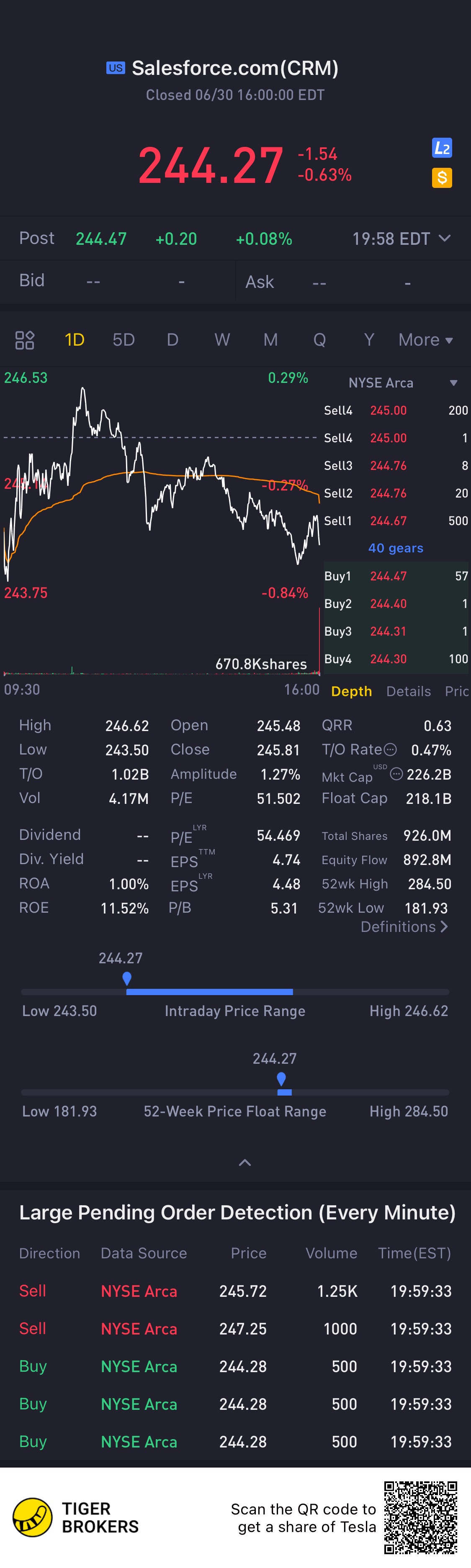
Task: Tap the orange dollar sign icon
Action: point(442,178)
